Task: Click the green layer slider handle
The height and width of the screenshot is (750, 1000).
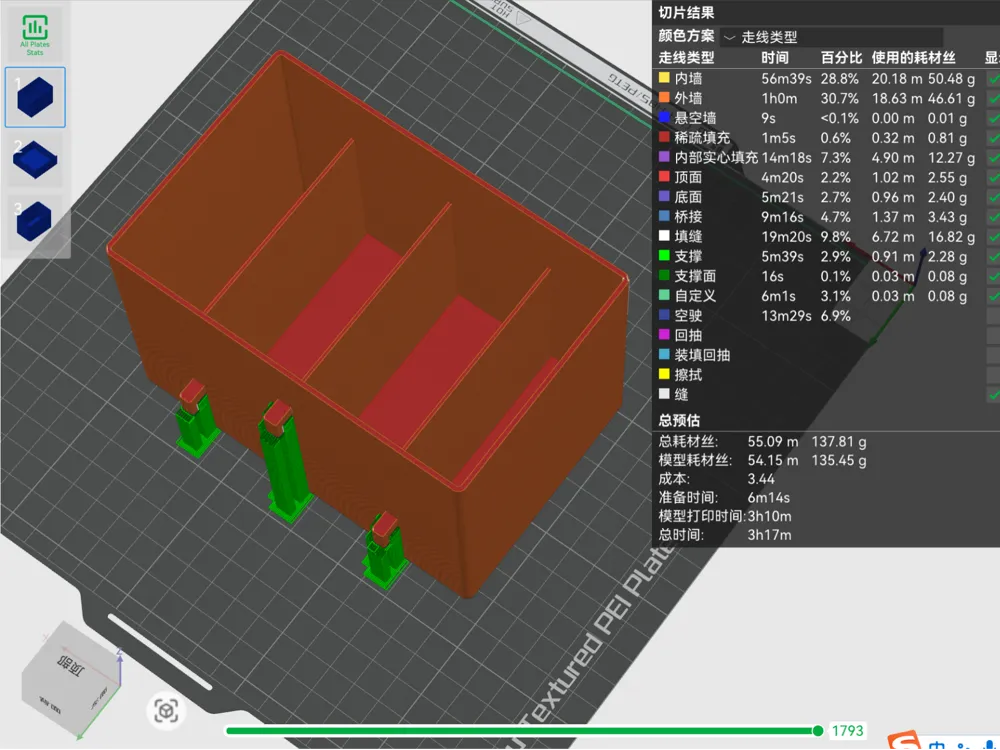Action: (818, 731)
